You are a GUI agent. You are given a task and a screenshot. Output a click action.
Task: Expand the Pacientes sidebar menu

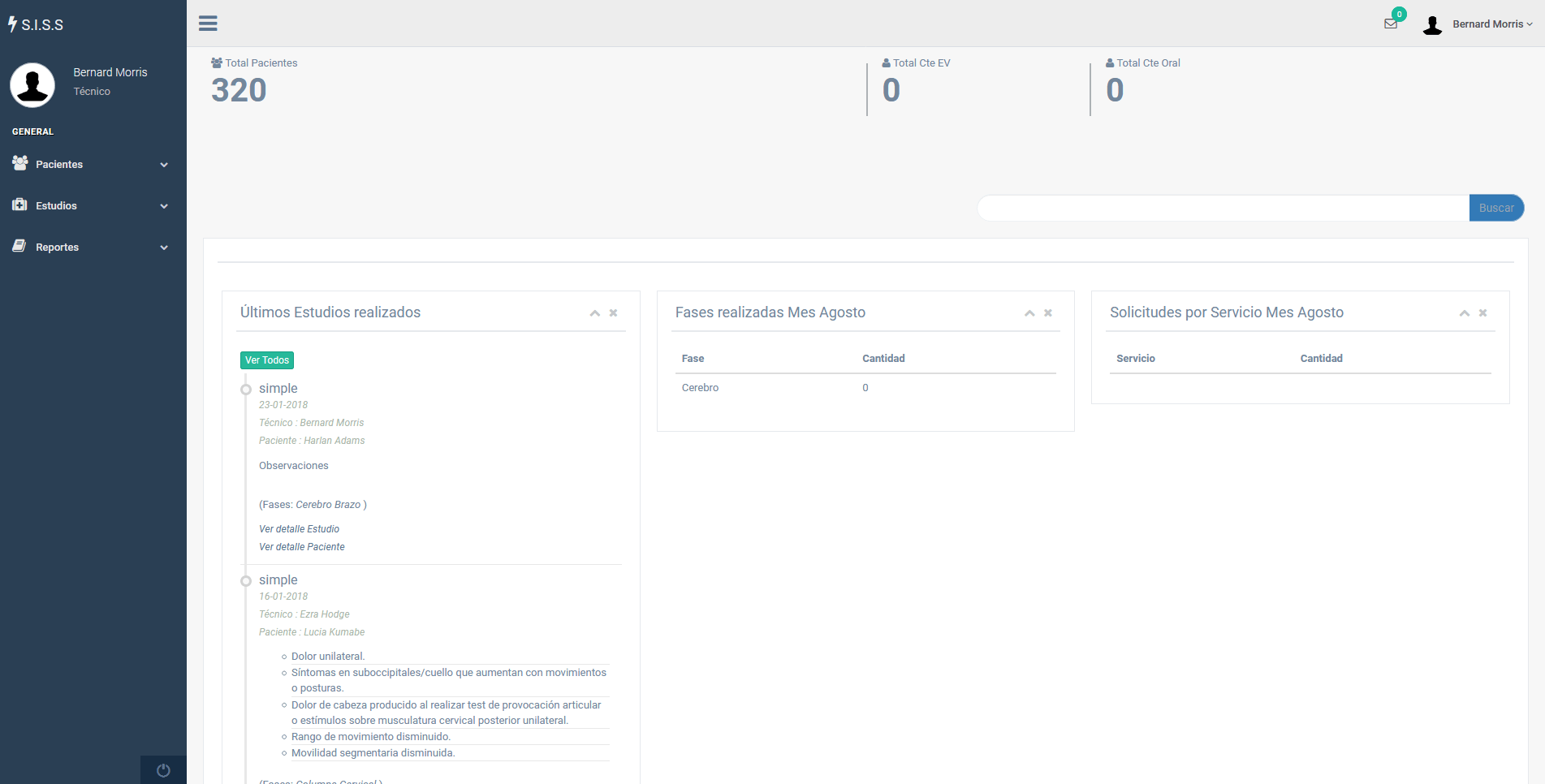click(91, 164)
